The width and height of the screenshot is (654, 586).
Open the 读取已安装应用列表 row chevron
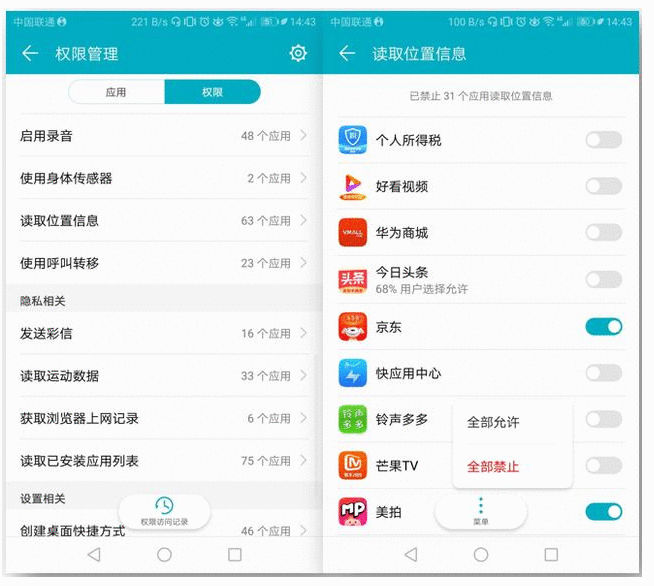304,460
